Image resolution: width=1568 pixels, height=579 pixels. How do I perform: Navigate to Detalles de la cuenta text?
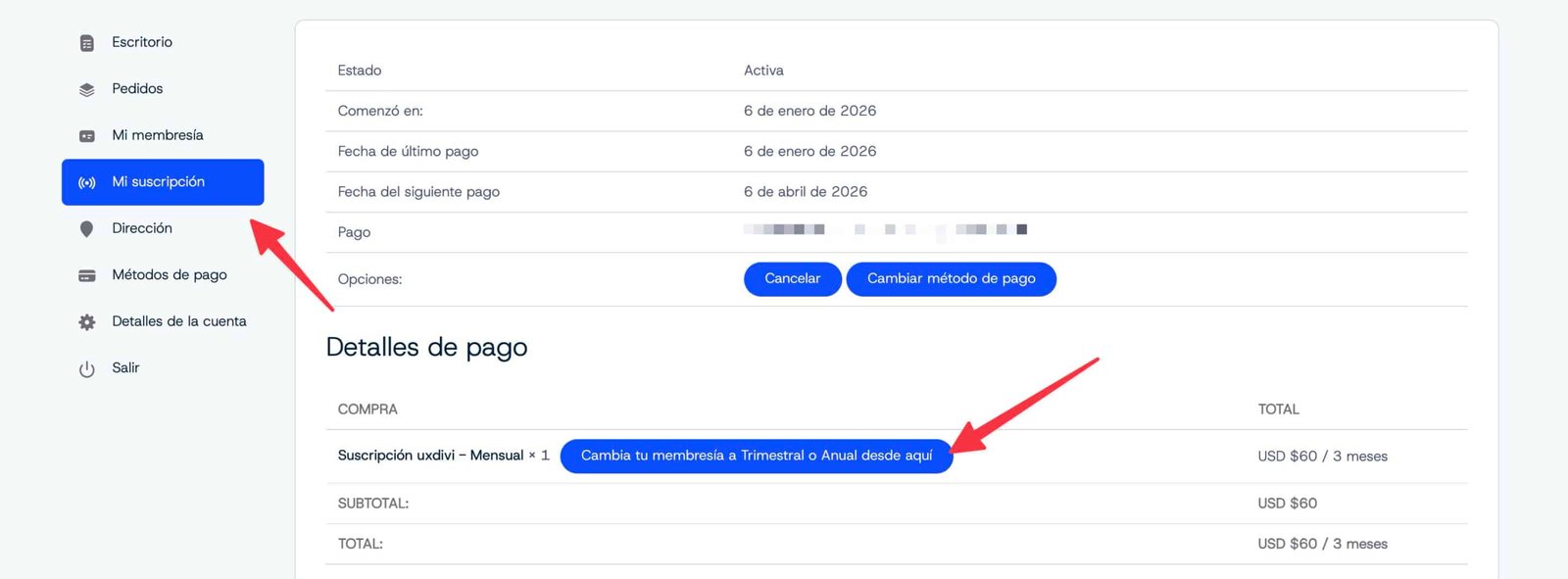coord(179,321)
